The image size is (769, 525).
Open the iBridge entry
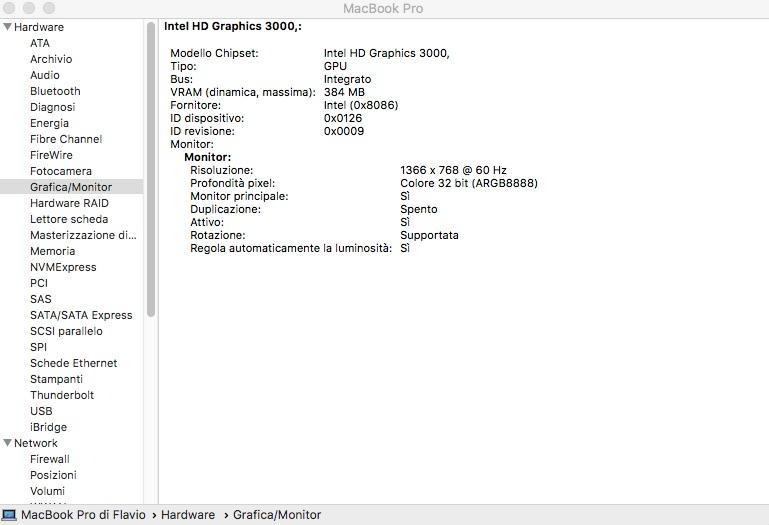(x=48, y=427)
